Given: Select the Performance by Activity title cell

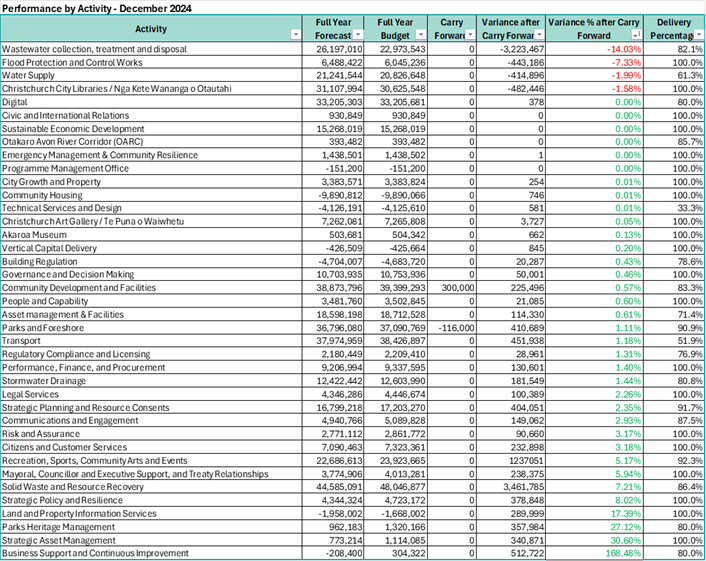Looking at the screenshot, I should click(x=98, y=8).
